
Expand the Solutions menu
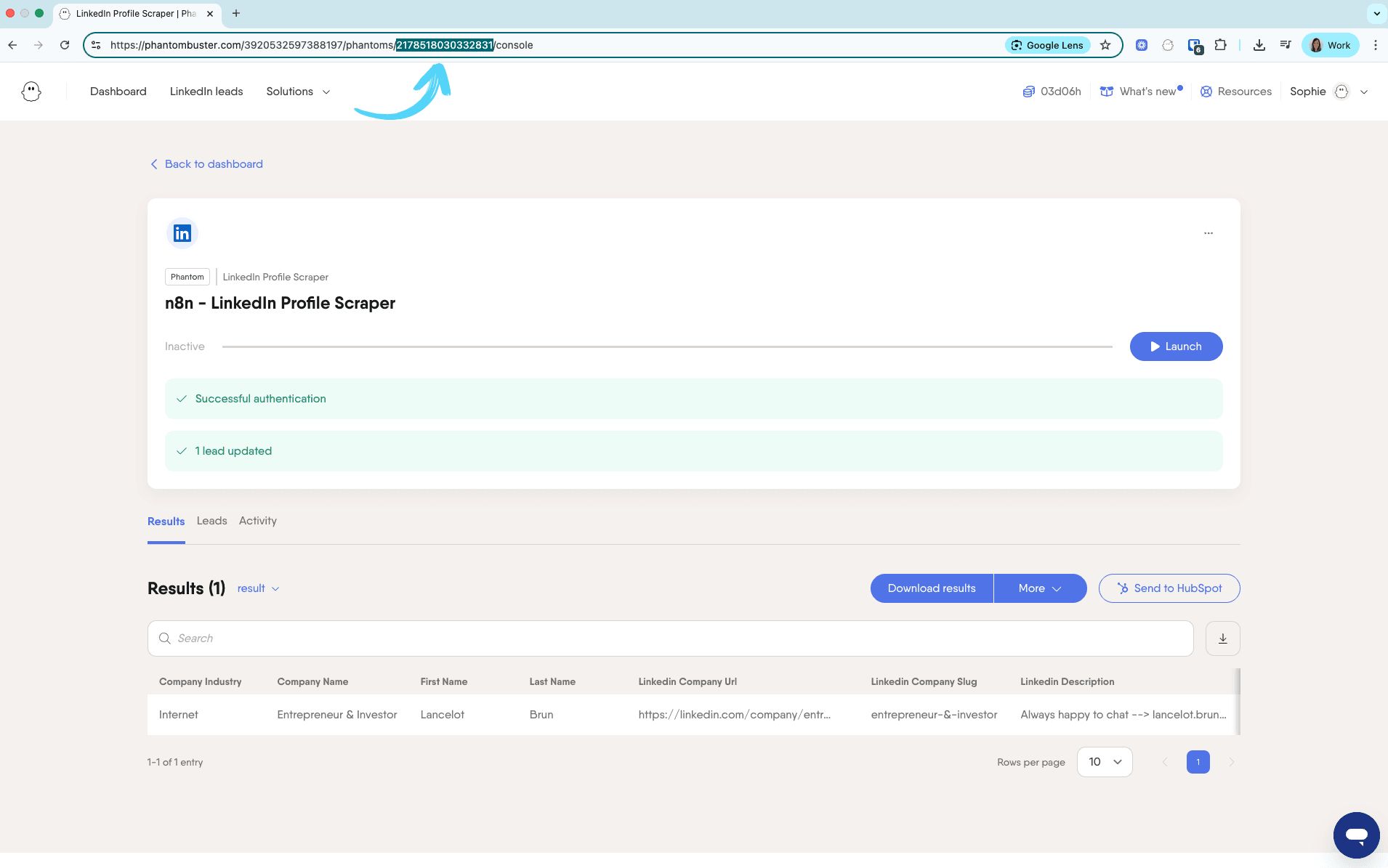(298, 92)
